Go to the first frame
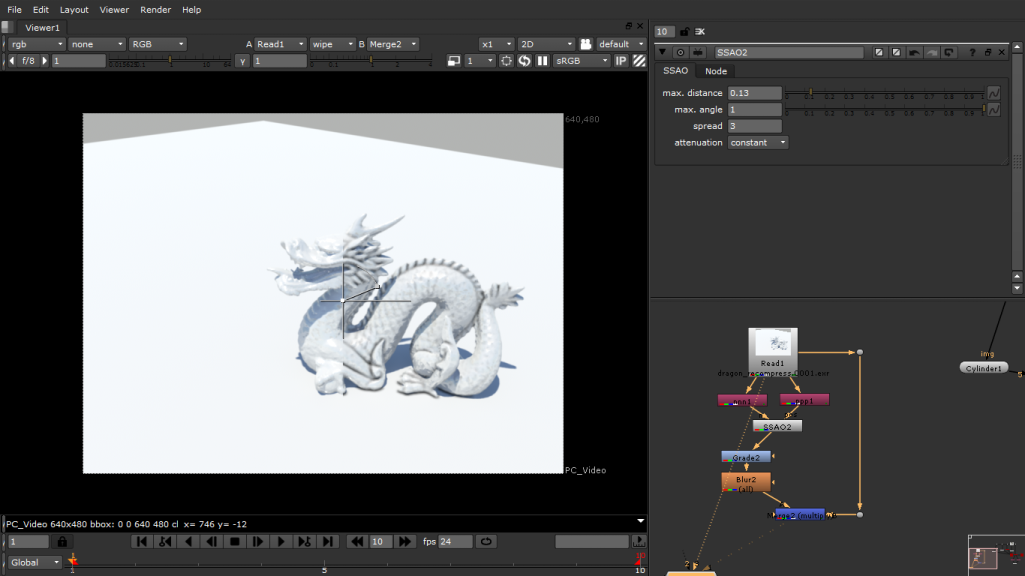 141,541
